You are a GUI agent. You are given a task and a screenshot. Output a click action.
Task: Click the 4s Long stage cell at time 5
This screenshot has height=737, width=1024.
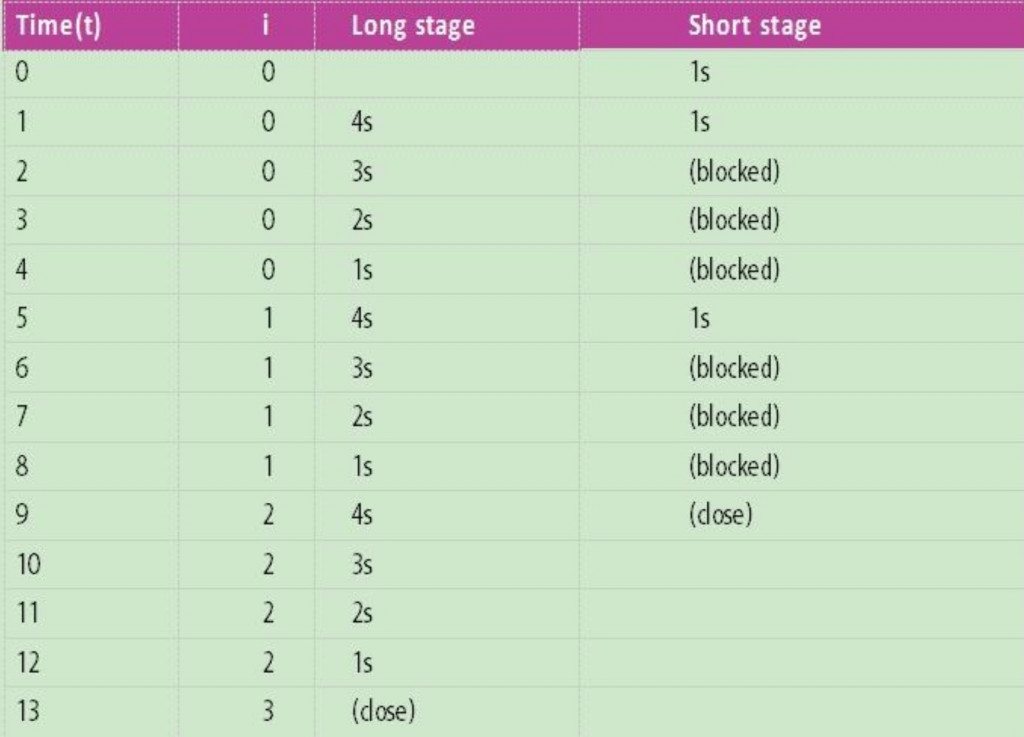[362, 320]
